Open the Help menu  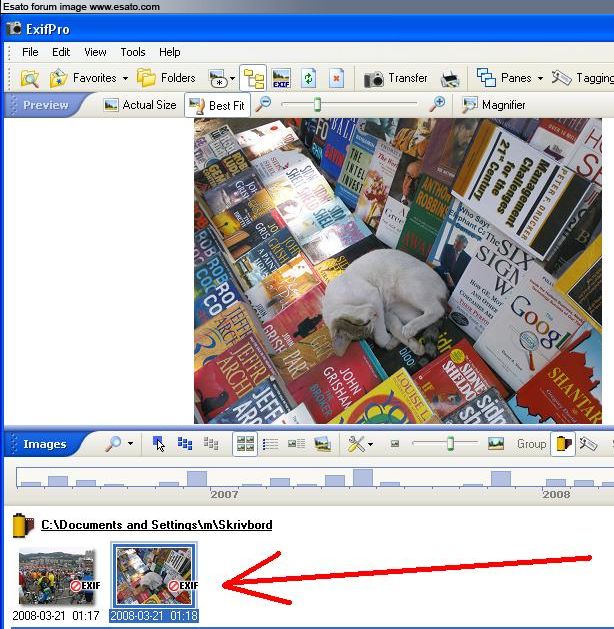point(169,52)
